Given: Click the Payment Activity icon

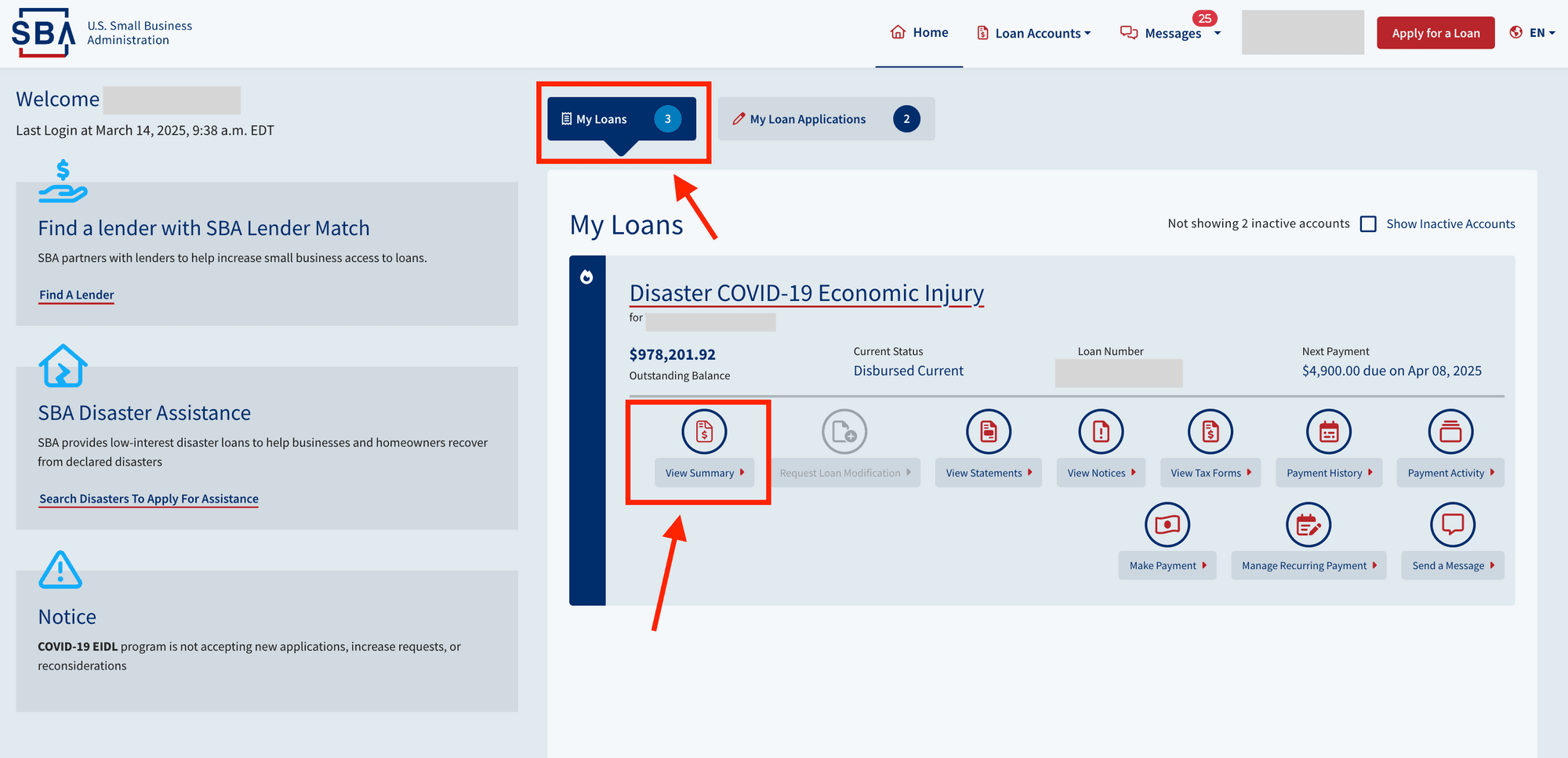Looking at the screenshot, I should click(1450, 431).
